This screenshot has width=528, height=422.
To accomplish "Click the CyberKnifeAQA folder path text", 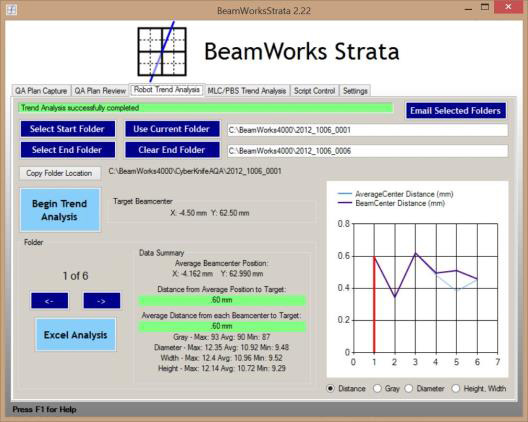I will tap(195, 171).
